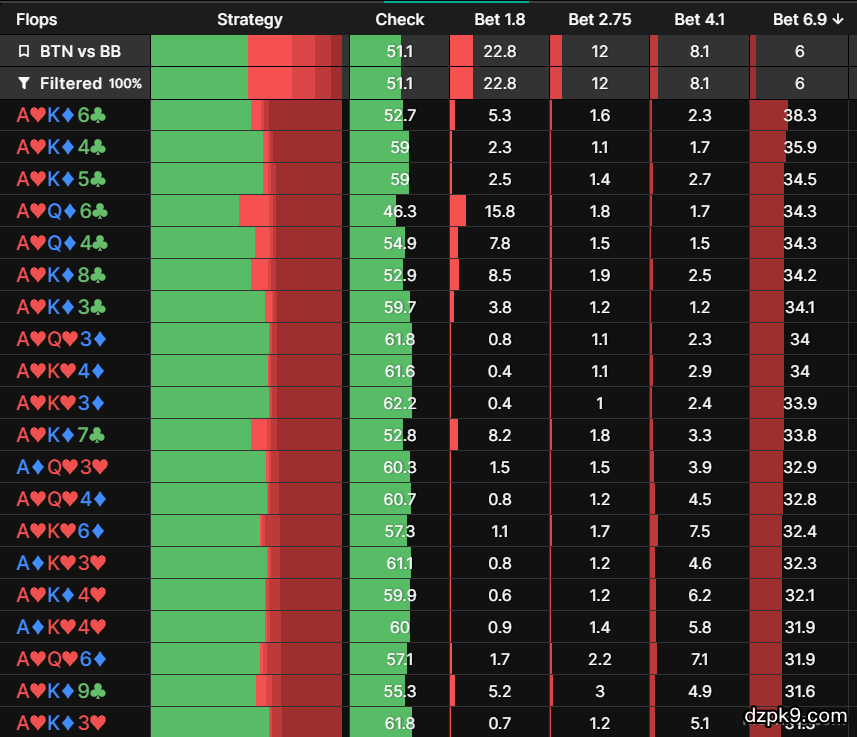Viewport: 857px width, 737px height.
Task: Select the A♦Q♥3♥ flop row
Action: (61, 467)
